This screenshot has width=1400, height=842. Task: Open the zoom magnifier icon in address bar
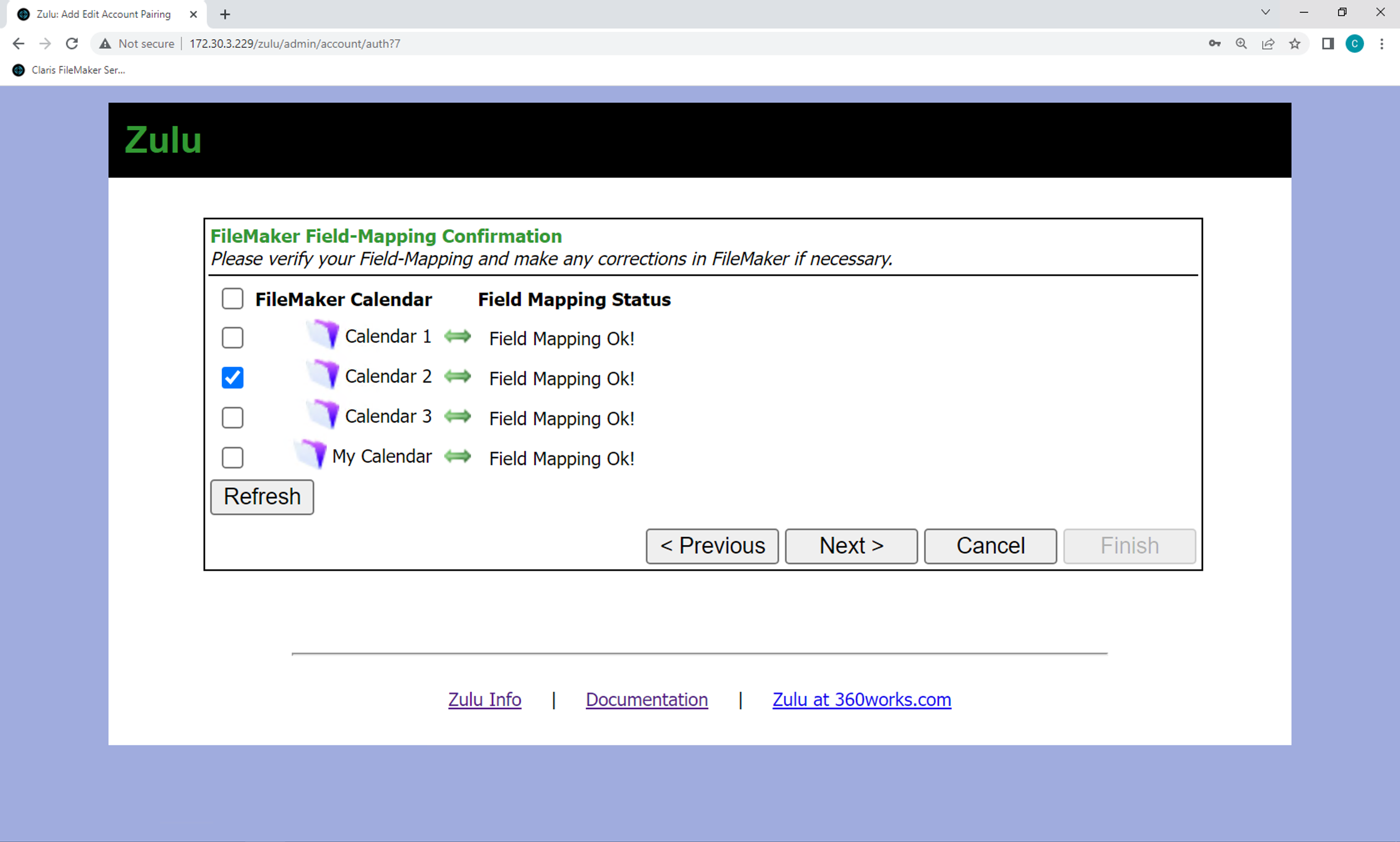[1241, 44]
